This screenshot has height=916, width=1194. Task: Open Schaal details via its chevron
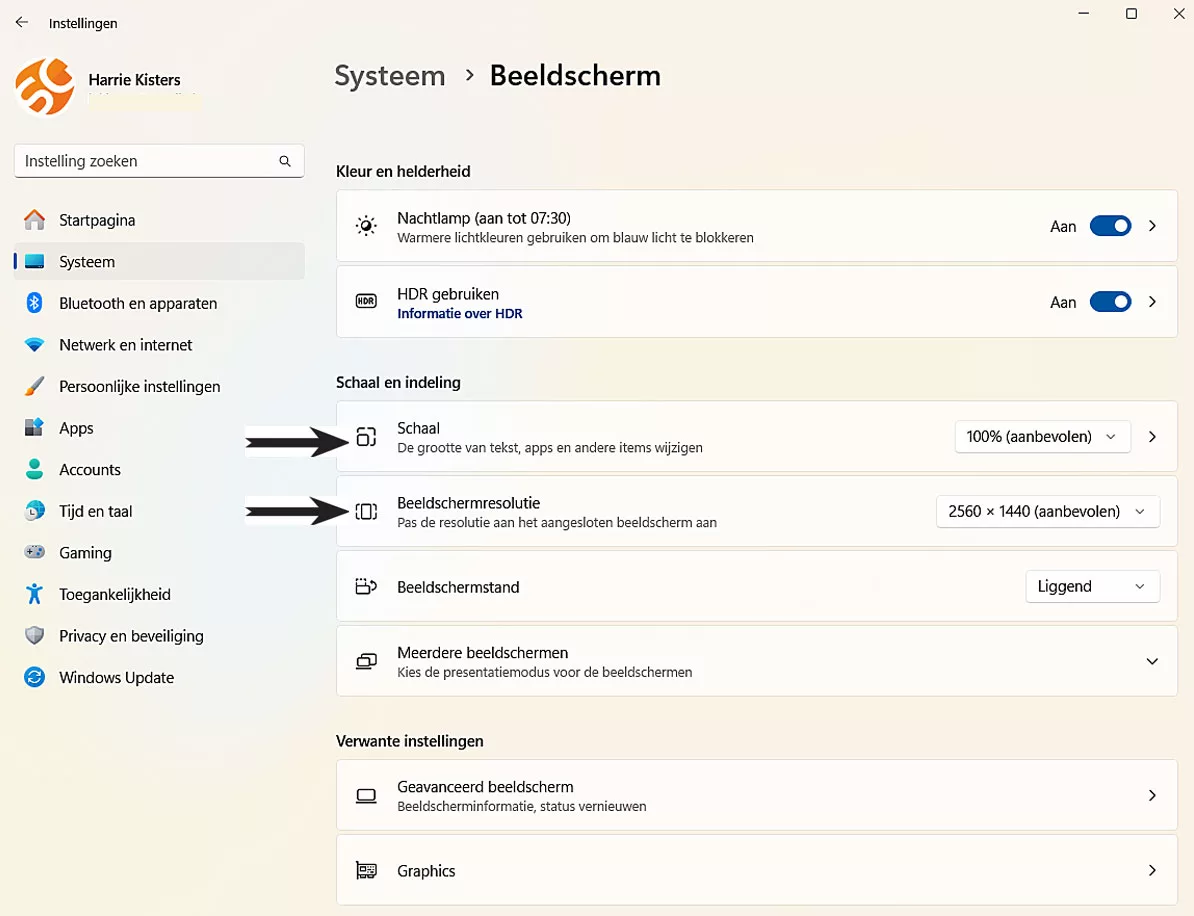(x=1152, y=437)
